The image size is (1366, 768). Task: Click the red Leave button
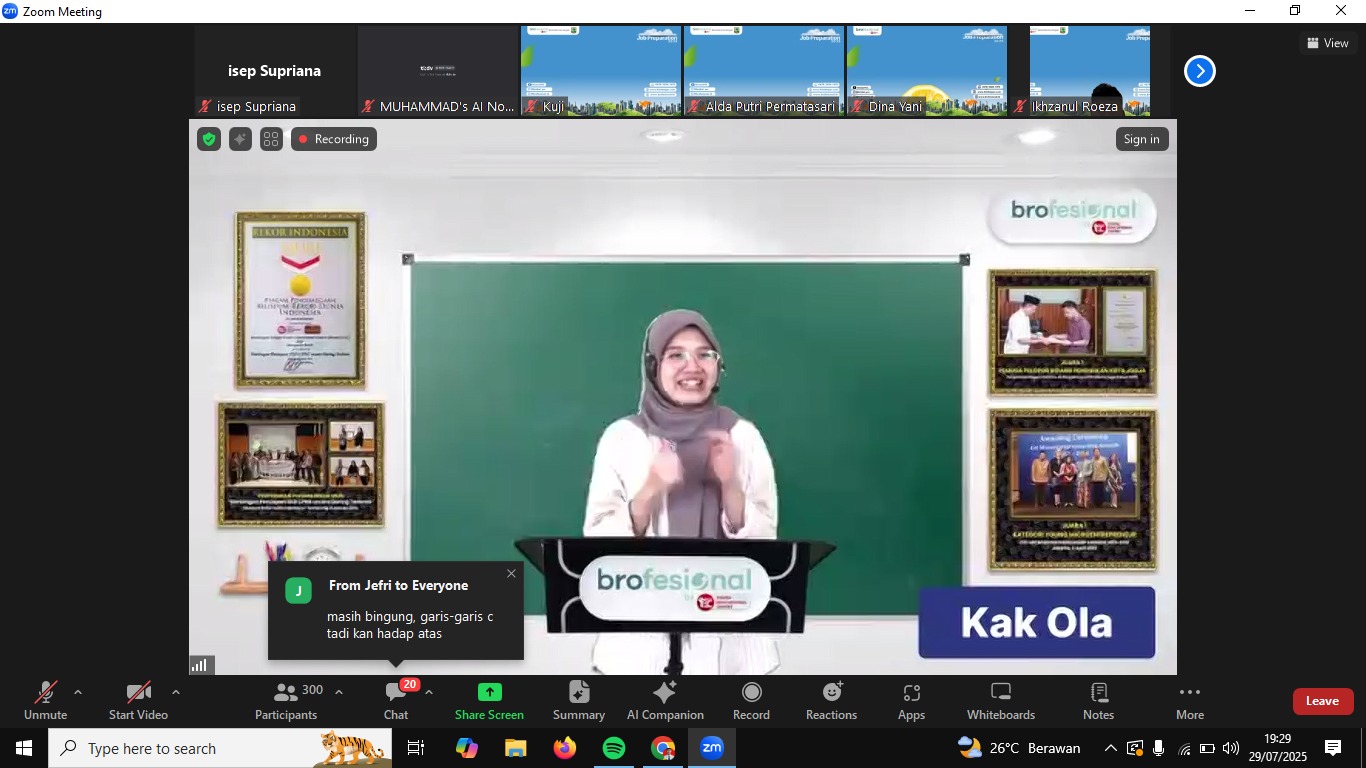click(1322, 701)
